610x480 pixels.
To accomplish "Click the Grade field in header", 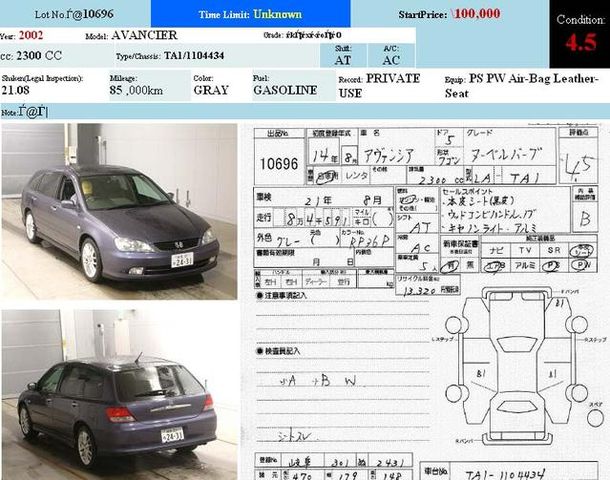I will pyautogui.click(x=303, y=35).
